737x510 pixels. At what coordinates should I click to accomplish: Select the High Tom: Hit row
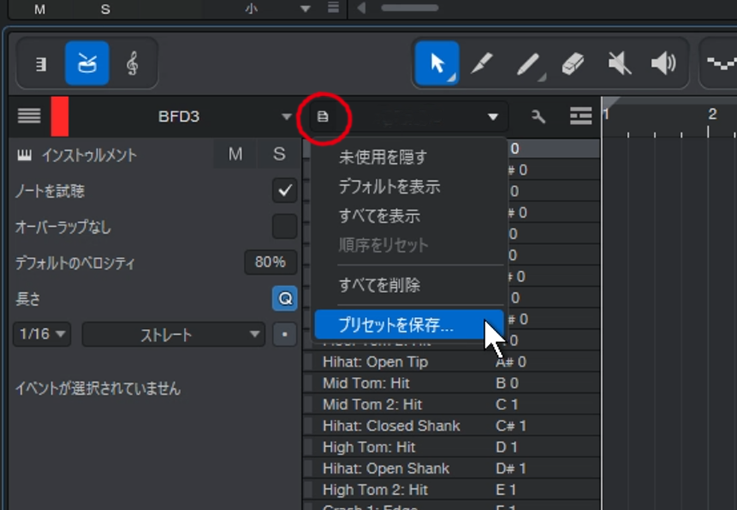tap(451, 447)
